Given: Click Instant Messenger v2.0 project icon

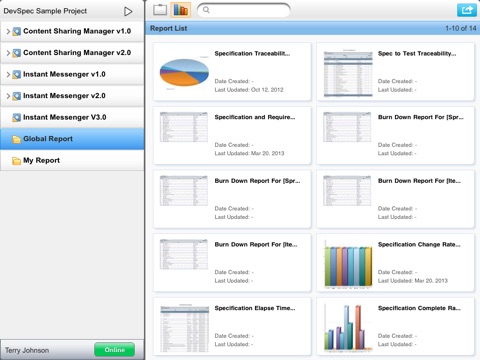Looking at the screenshot, I should click(16, 96).
